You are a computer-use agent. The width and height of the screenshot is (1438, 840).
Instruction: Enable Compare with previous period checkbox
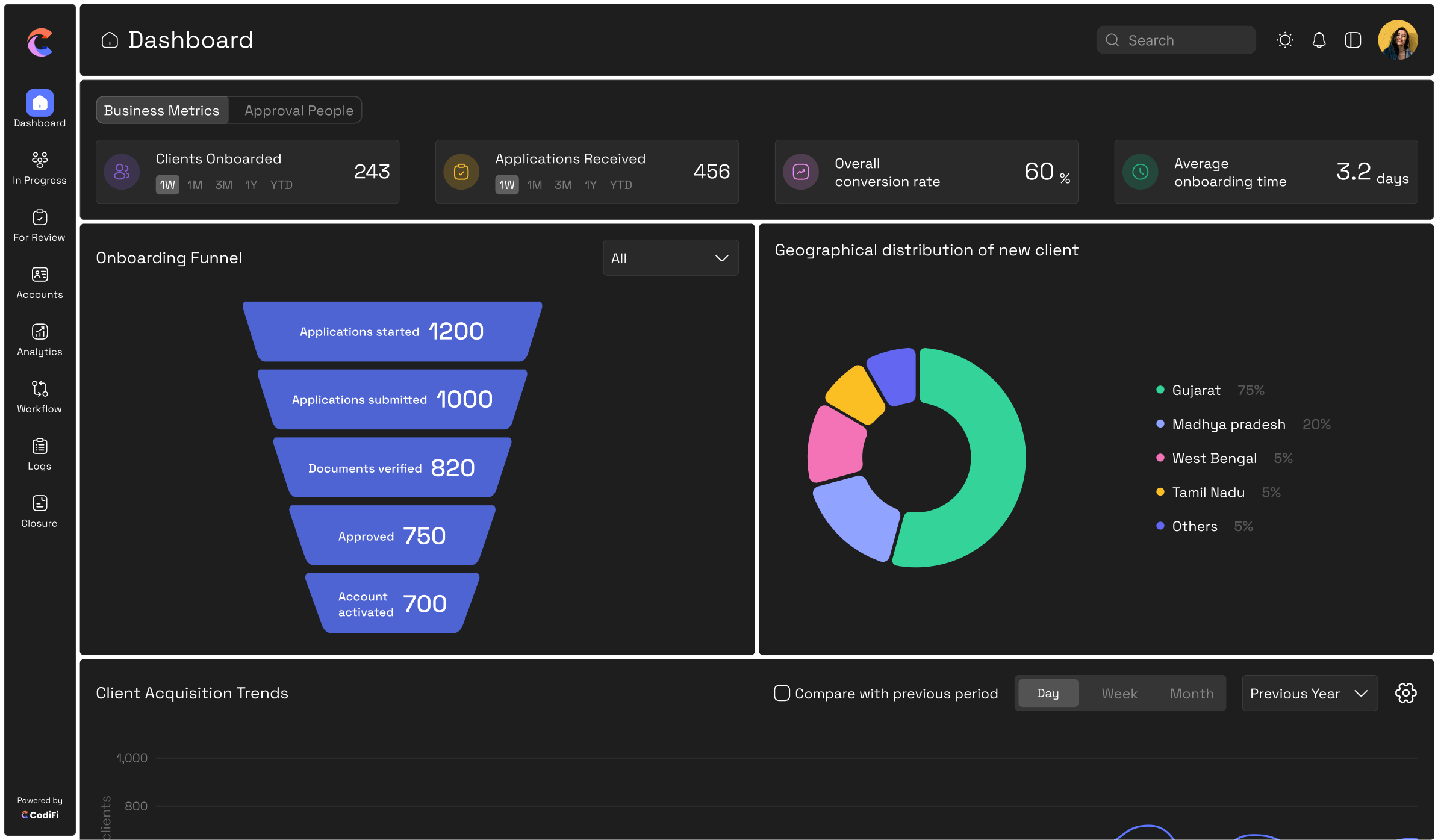pos(782,693)
